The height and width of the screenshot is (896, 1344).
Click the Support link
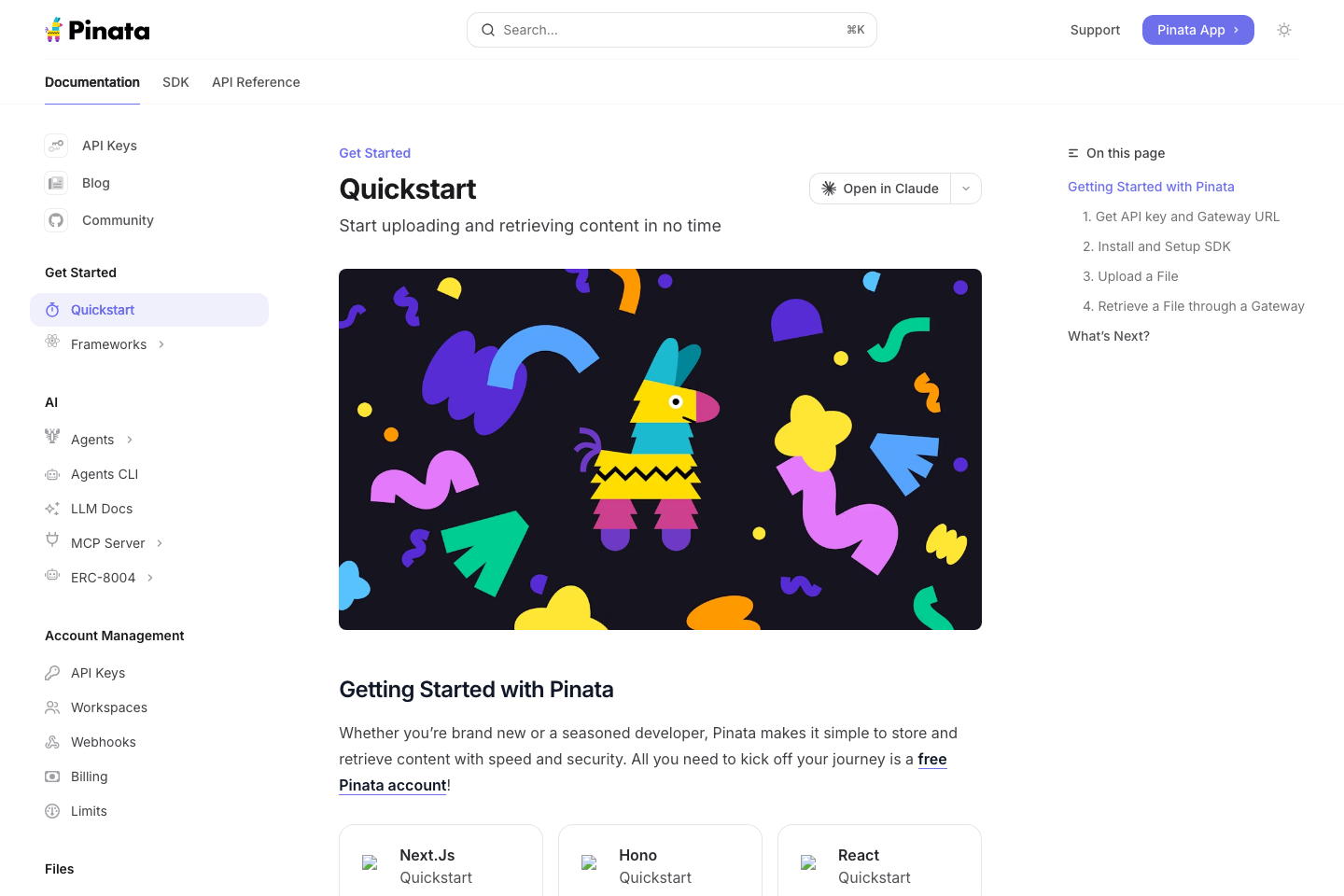pyautogui.click(x=1095, y=30)
